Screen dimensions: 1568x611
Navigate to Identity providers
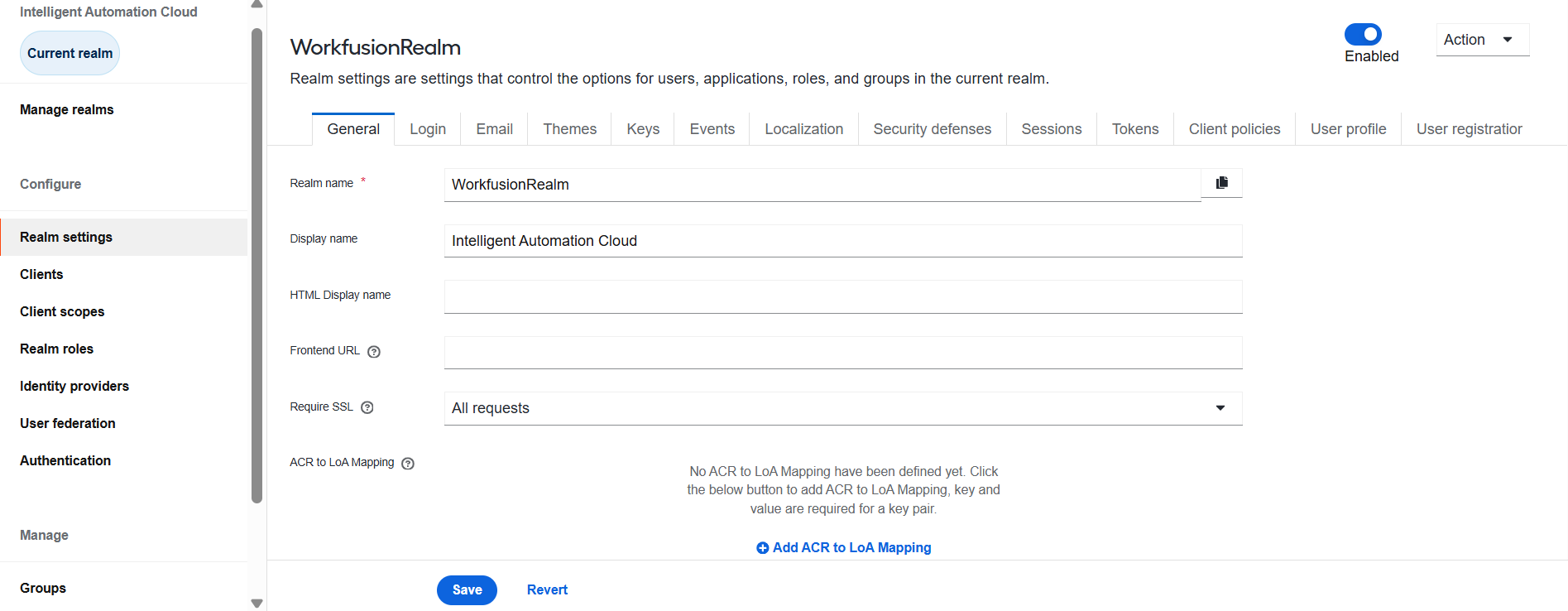tap(124, 387)
